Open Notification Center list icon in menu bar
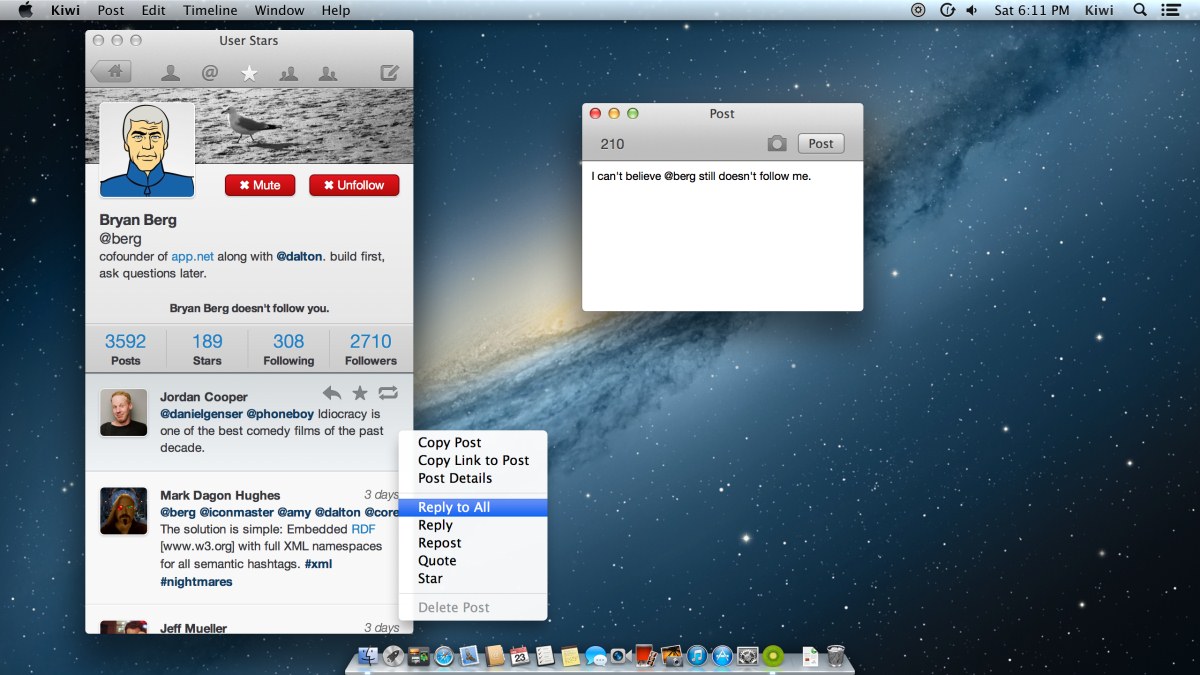This screenshot has width=1200, height=675. pyautogui.click(x=1171, y=10)
